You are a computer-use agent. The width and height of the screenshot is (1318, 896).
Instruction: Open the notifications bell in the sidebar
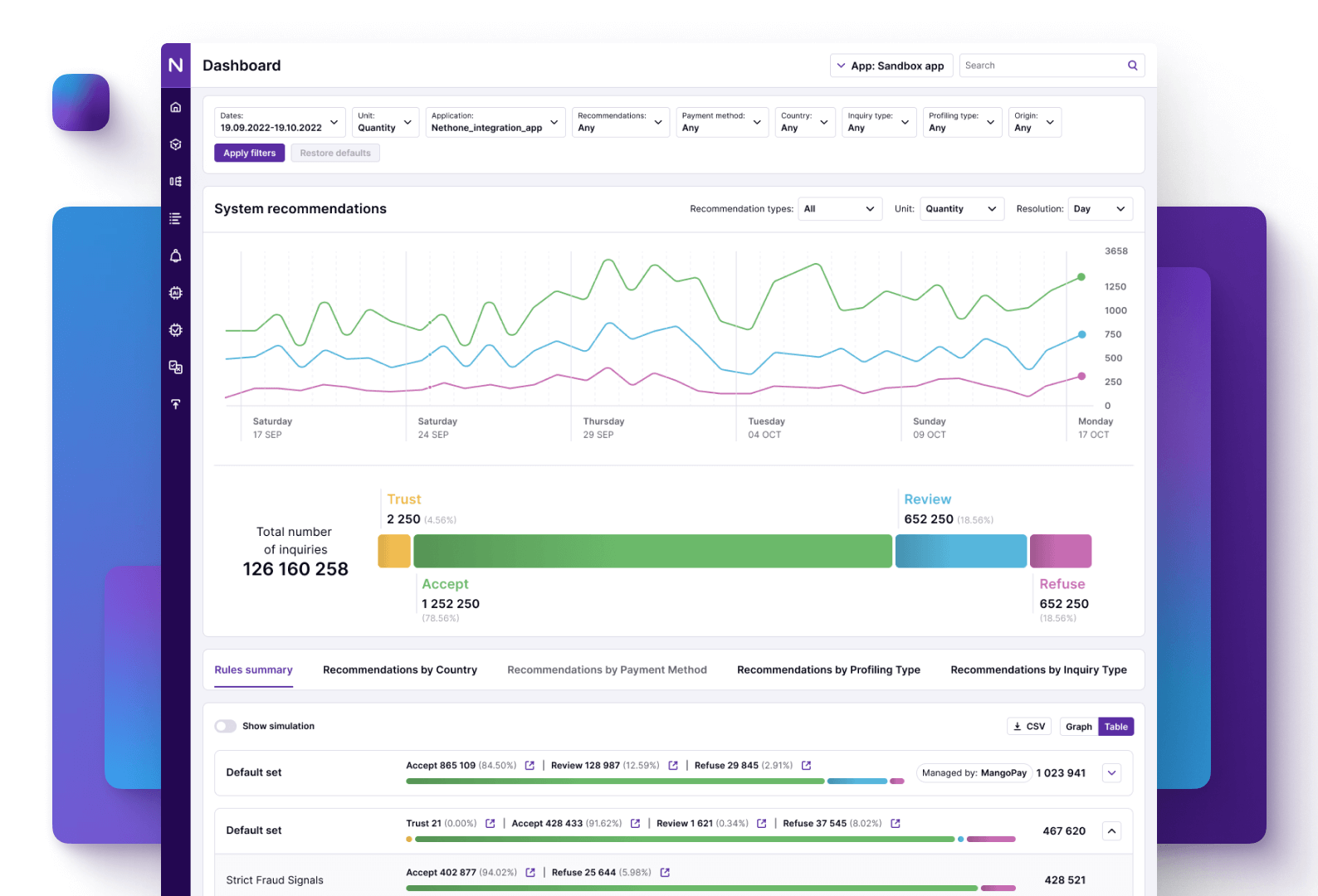[x=175, y=256]
